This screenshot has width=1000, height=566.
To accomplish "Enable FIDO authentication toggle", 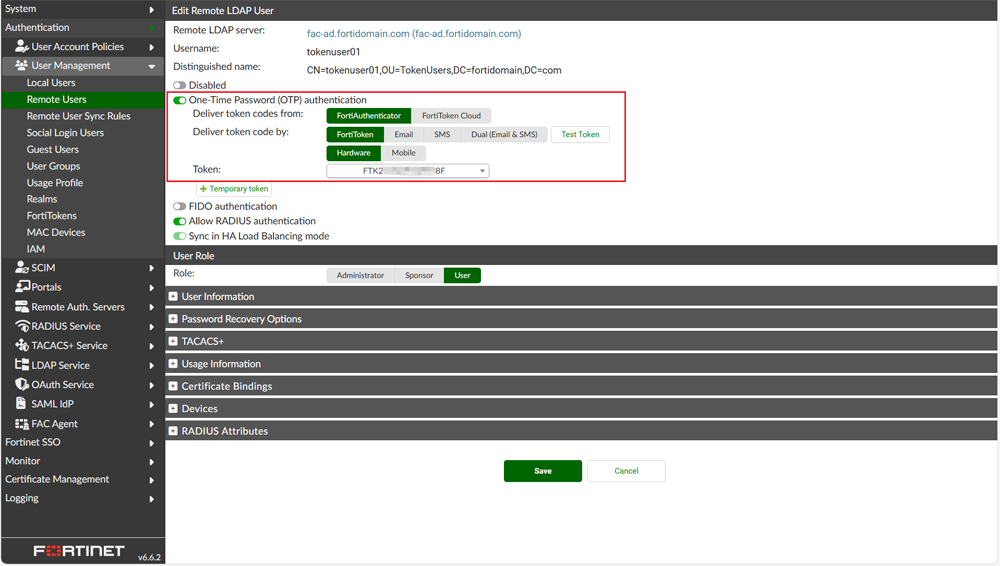I will click(180, 207).
